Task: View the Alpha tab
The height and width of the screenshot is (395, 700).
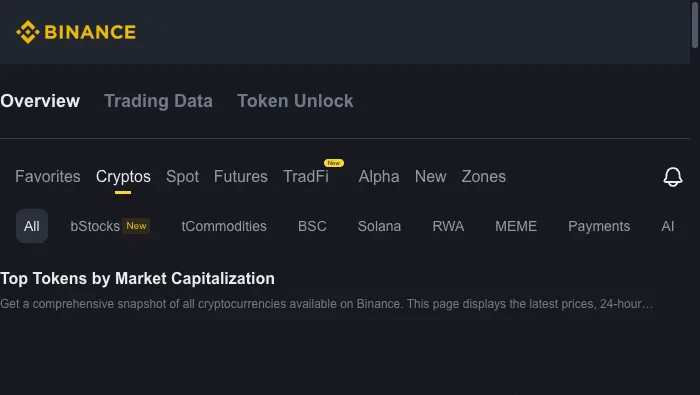Action: [x=379, y=177]
